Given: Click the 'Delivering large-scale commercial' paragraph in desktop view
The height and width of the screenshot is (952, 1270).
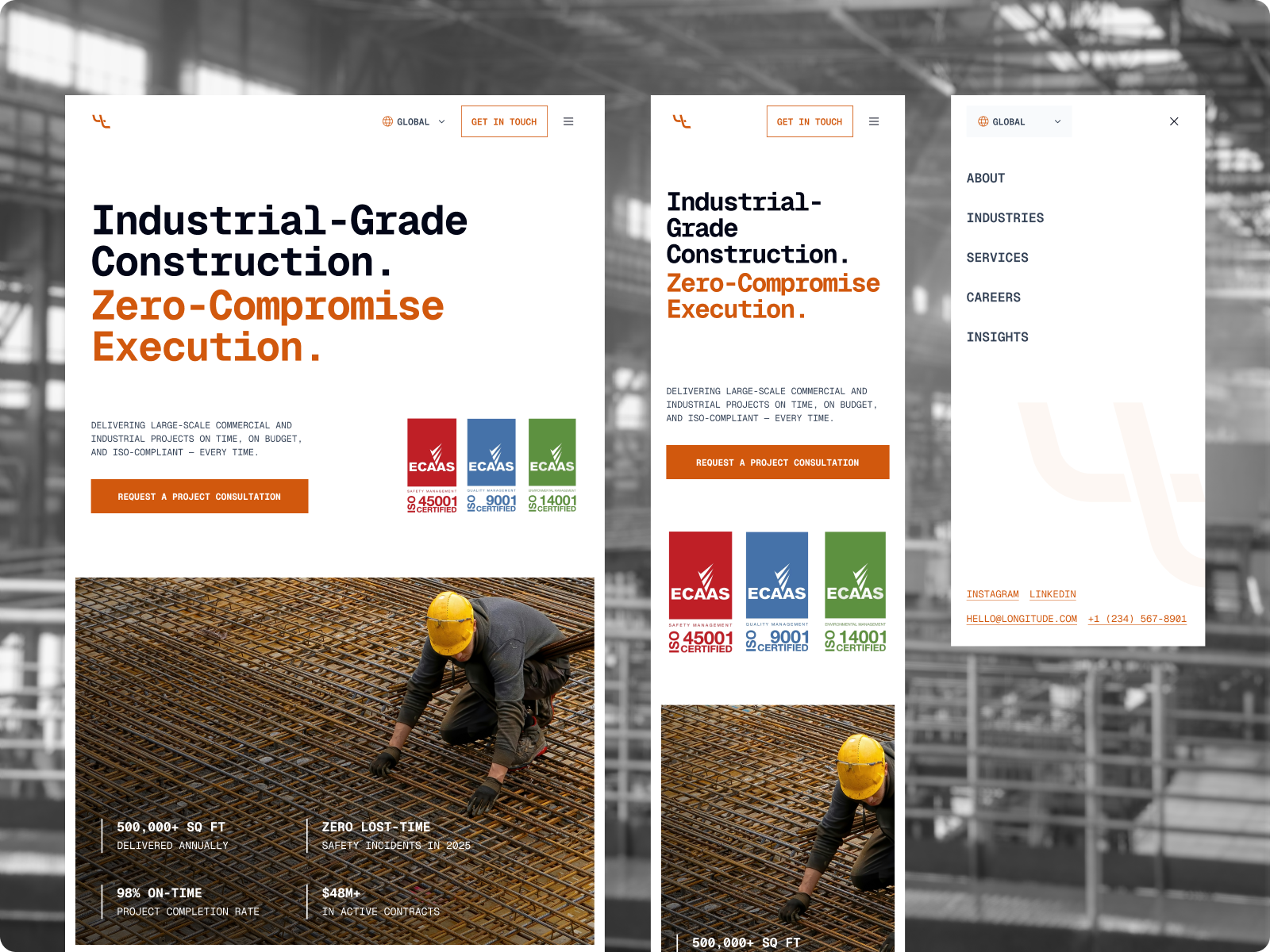Looking at the screenshot, I should coord(197,439).
